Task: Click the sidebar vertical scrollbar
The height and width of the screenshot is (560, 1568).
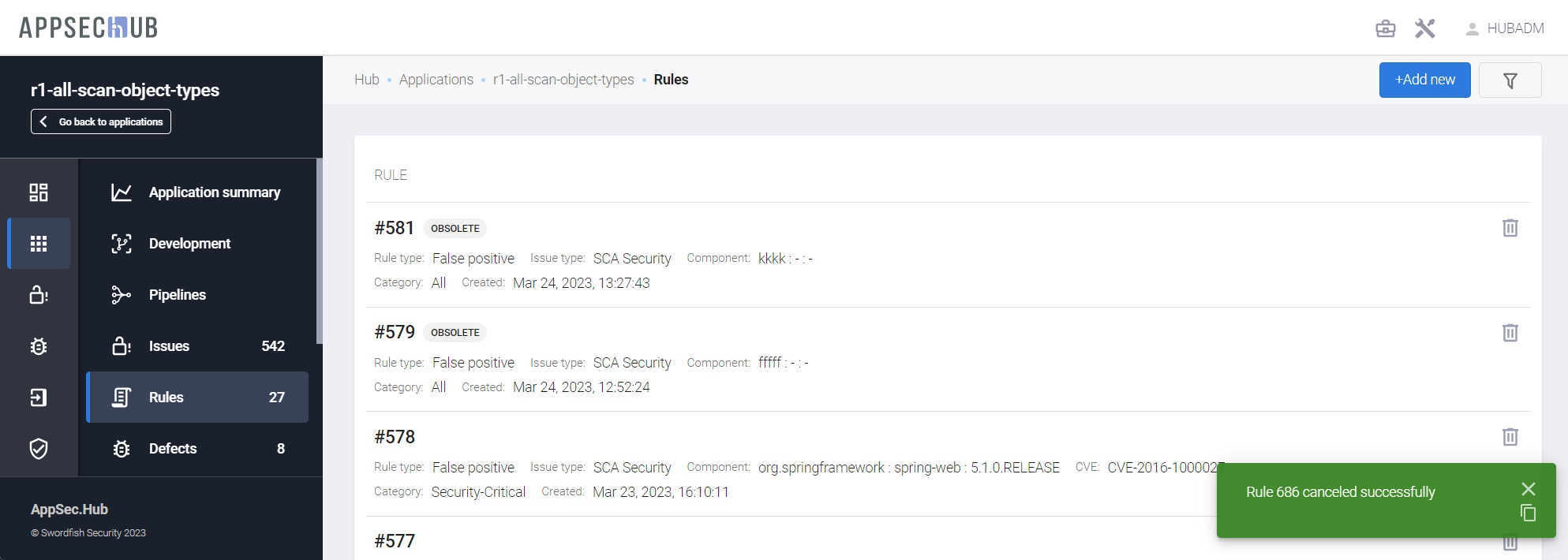Action: 319,252
